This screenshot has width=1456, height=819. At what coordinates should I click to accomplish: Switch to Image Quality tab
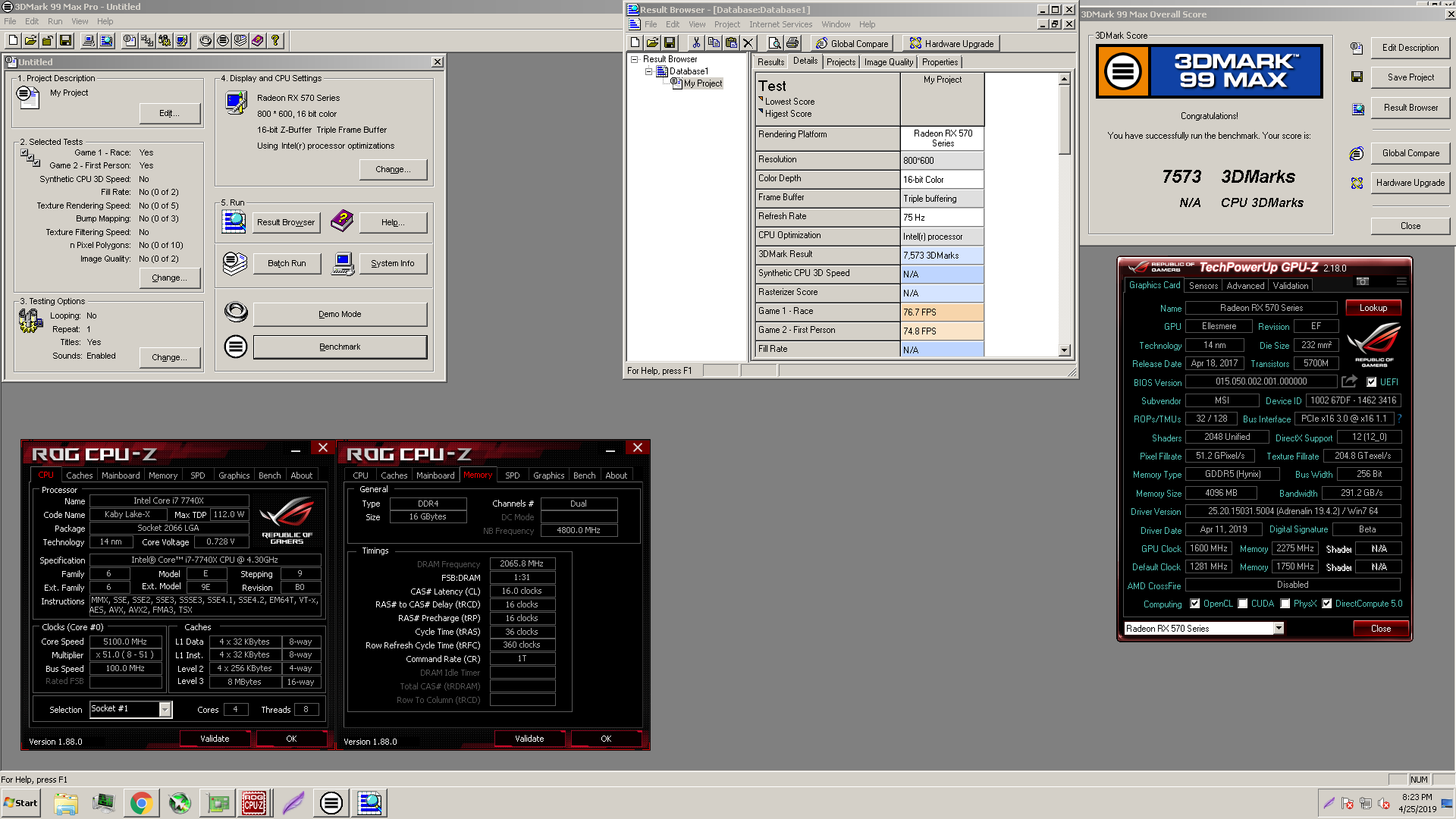coord(888,62)
